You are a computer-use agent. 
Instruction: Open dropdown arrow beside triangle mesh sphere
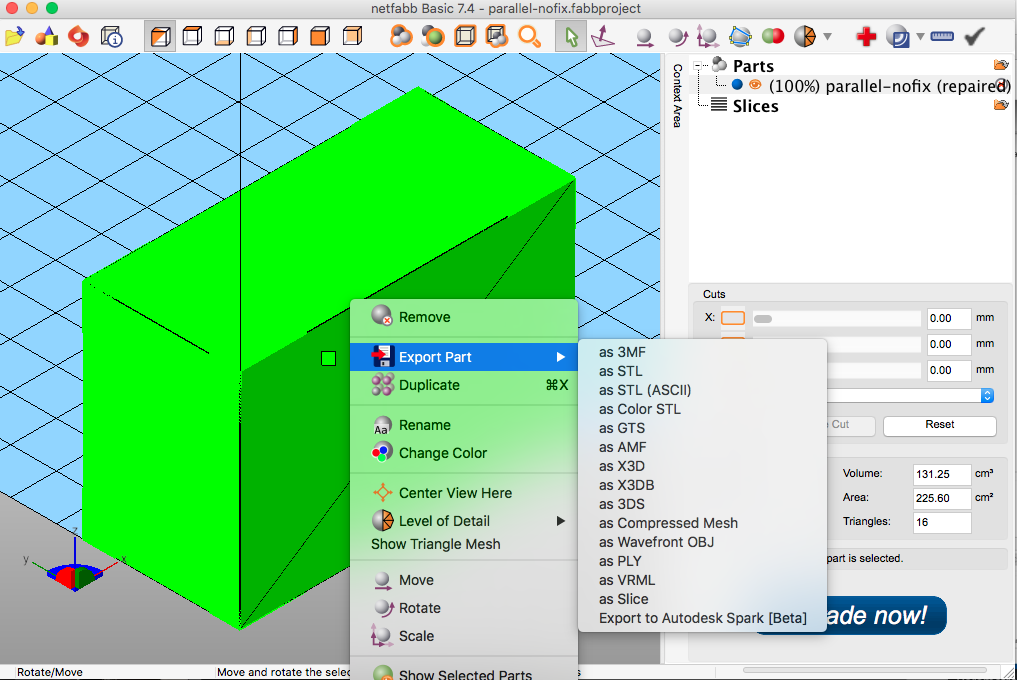point(827,36)
